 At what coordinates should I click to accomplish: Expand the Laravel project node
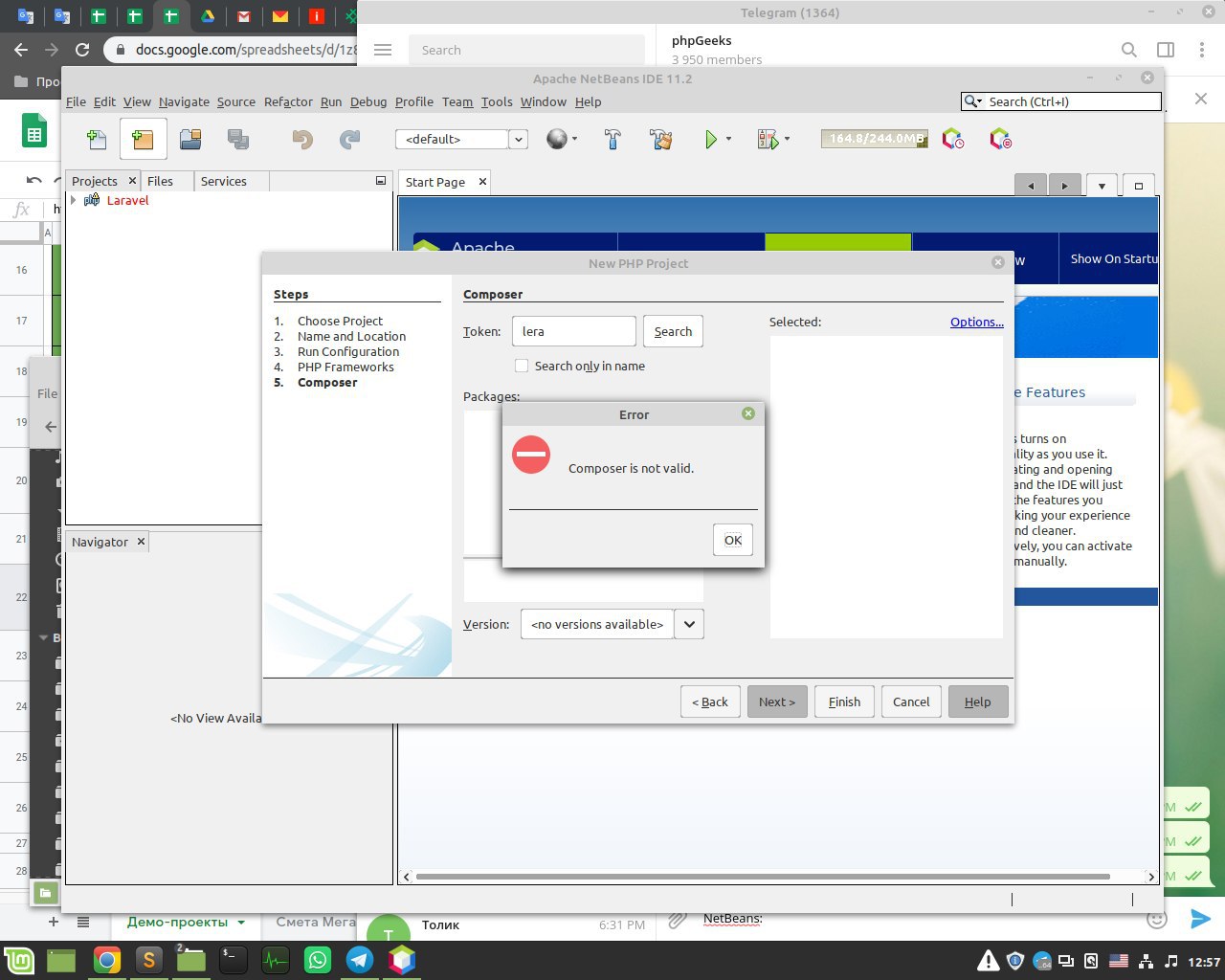click(74, 200)
